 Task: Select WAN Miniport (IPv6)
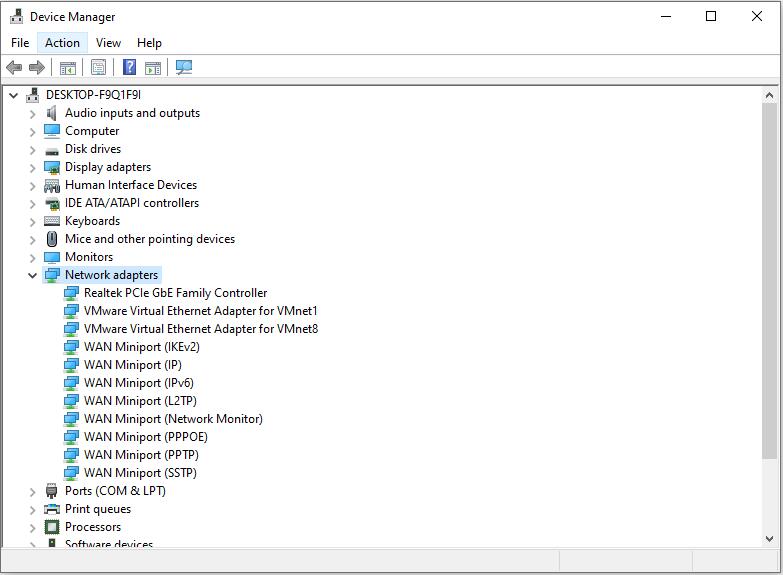139,383
